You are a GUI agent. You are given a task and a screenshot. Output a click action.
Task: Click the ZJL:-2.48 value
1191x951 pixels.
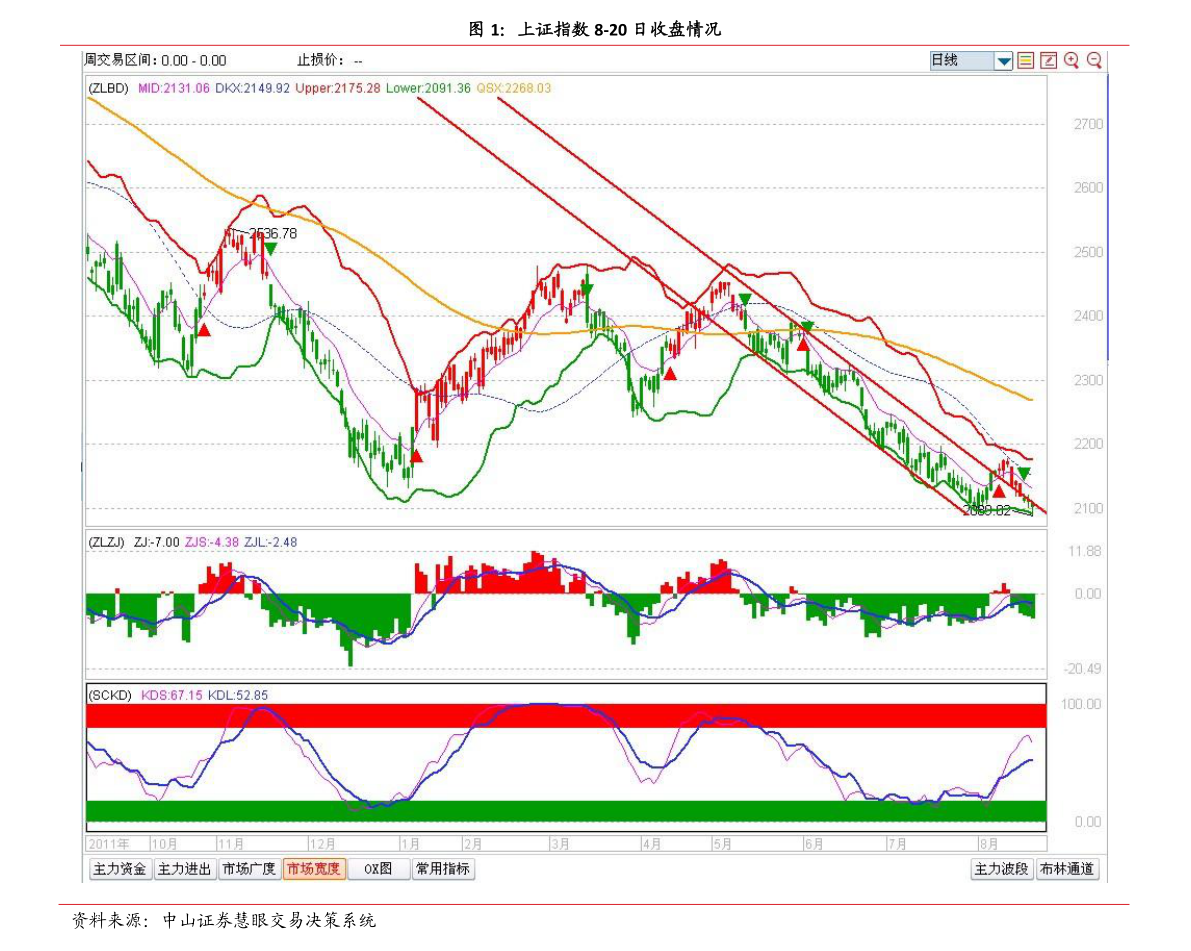tap(270, 542)
